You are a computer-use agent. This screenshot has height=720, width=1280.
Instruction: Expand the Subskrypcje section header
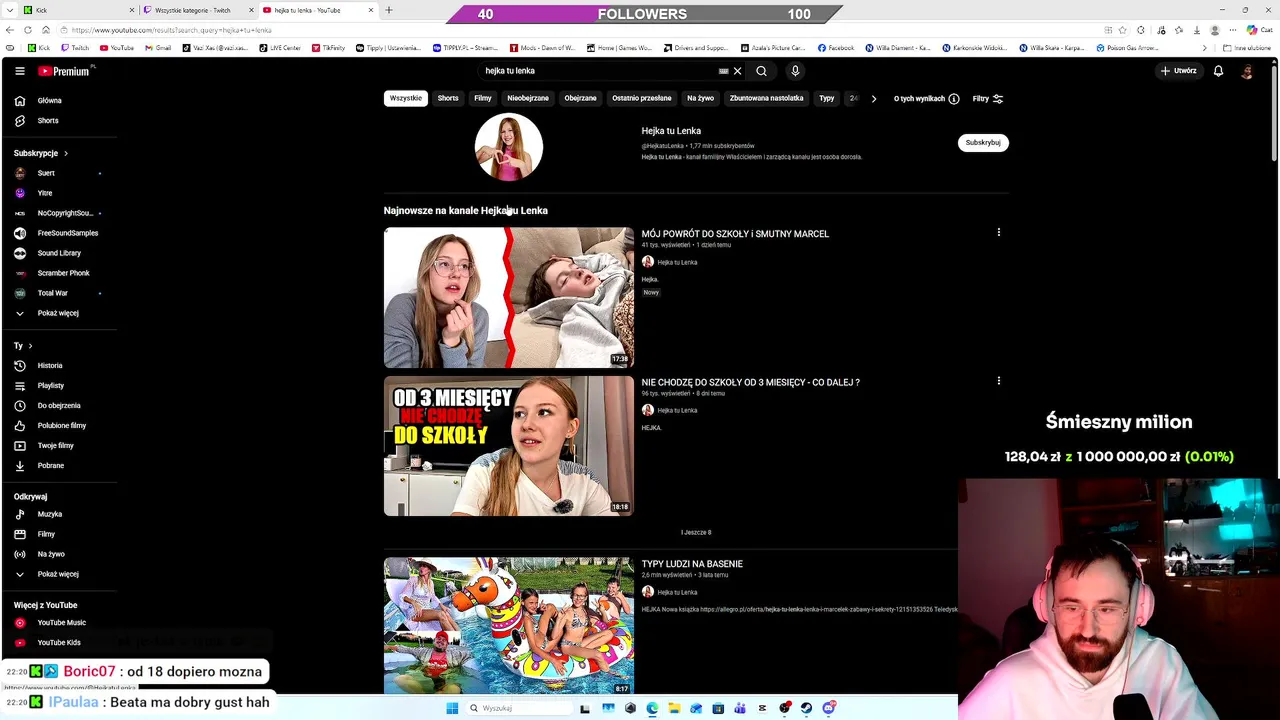pos(41,153)
